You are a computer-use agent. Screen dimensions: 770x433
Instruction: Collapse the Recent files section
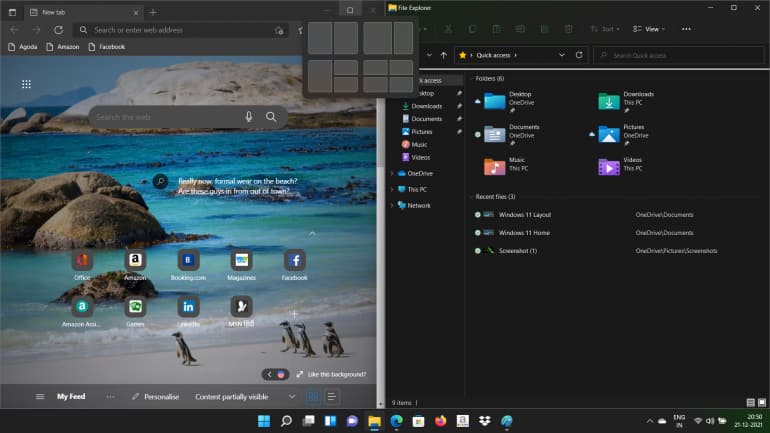click(x=472, y=197)
